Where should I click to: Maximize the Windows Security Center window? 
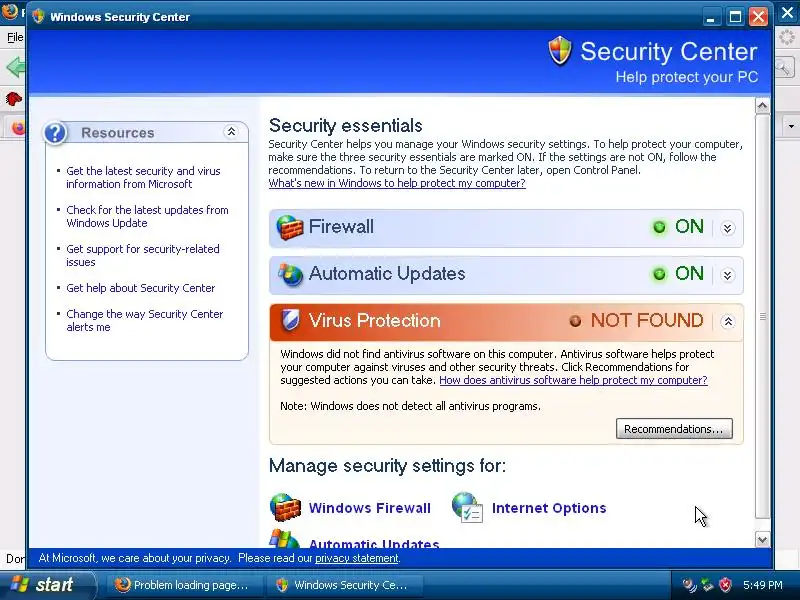coord(735,17)
